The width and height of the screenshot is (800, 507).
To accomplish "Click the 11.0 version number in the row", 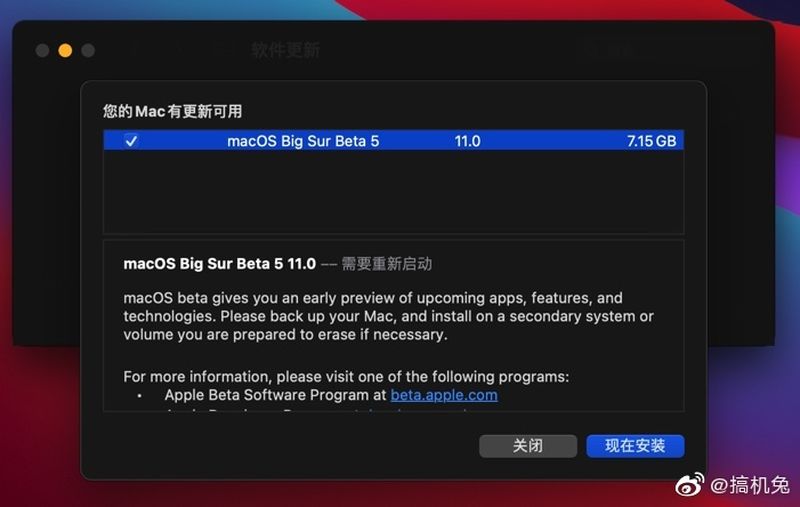I will (467, 141).
